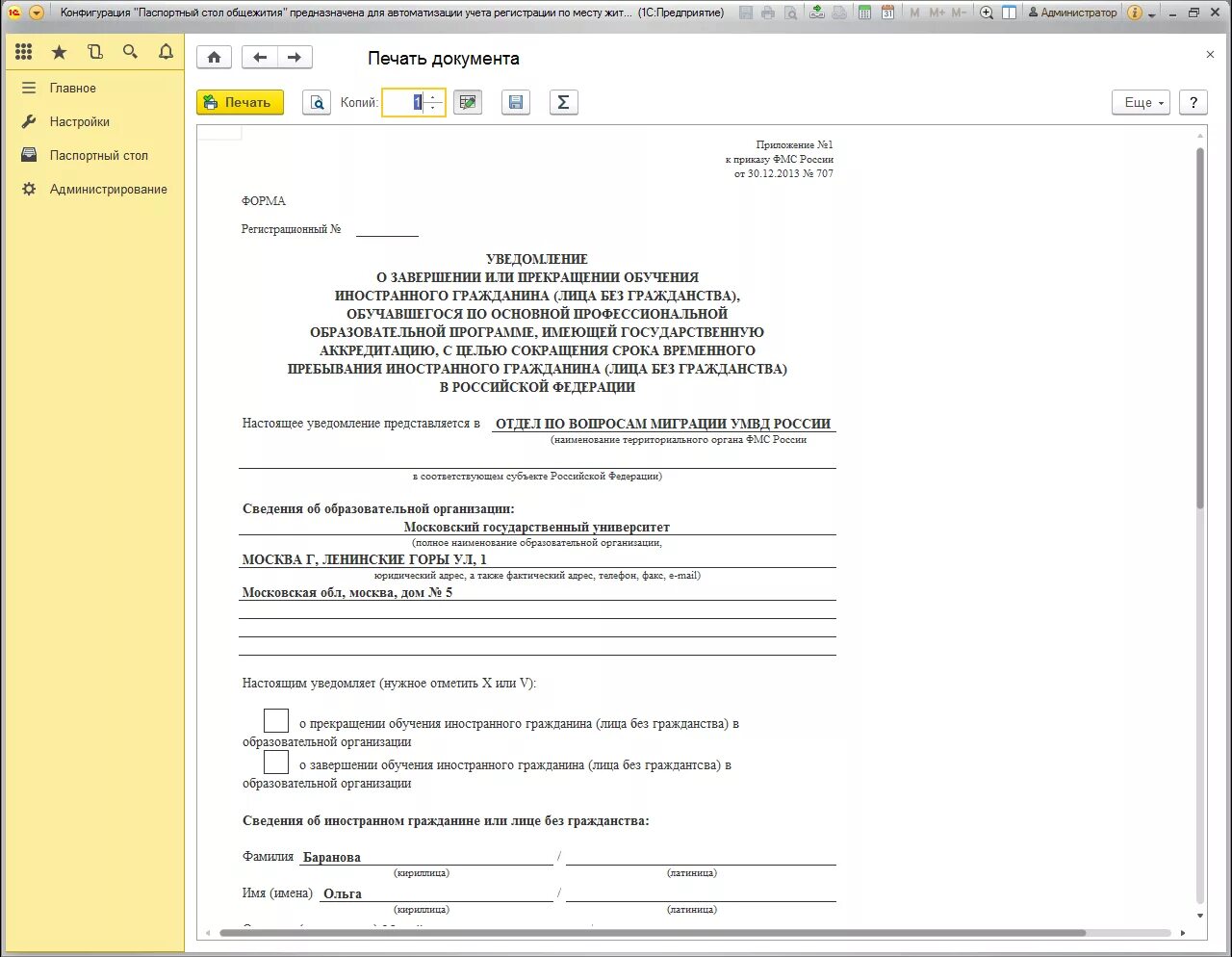The image size is (1232, 957).
Task: Open the sections menu grid icon
Action: tap(24, 52)
